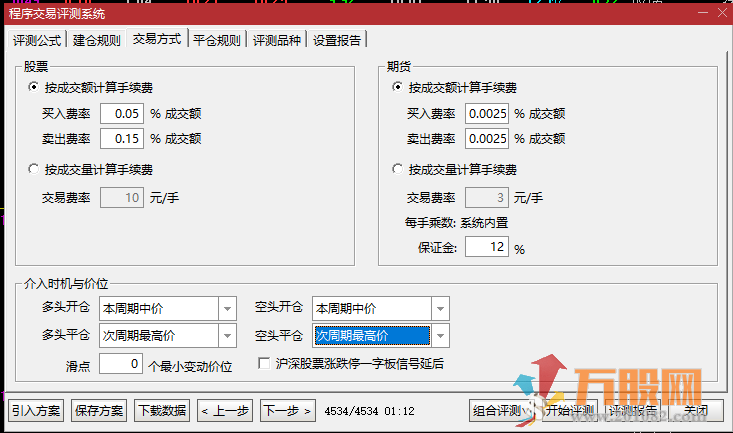Click highlighted 空头平仓 value 次周期最高价
Image resolution: width=733 pixels, height=433 pixels.
(372, 336)
